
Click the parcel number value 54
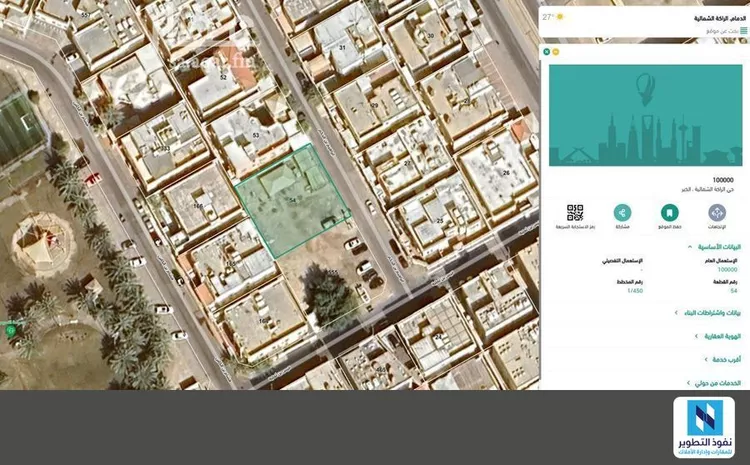[x=733, y=291]
